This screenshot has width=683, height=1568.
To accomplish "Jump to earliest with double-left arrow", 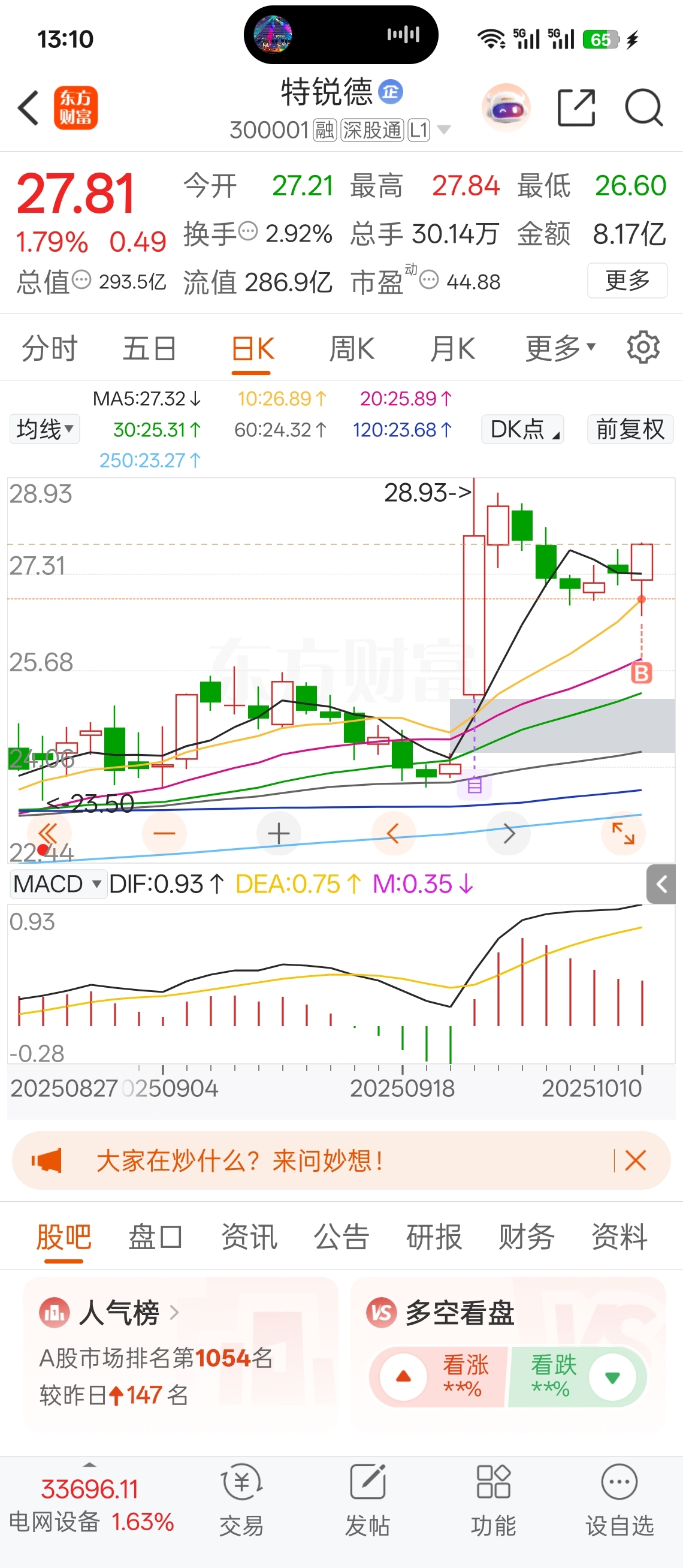I will coord(49,833).
